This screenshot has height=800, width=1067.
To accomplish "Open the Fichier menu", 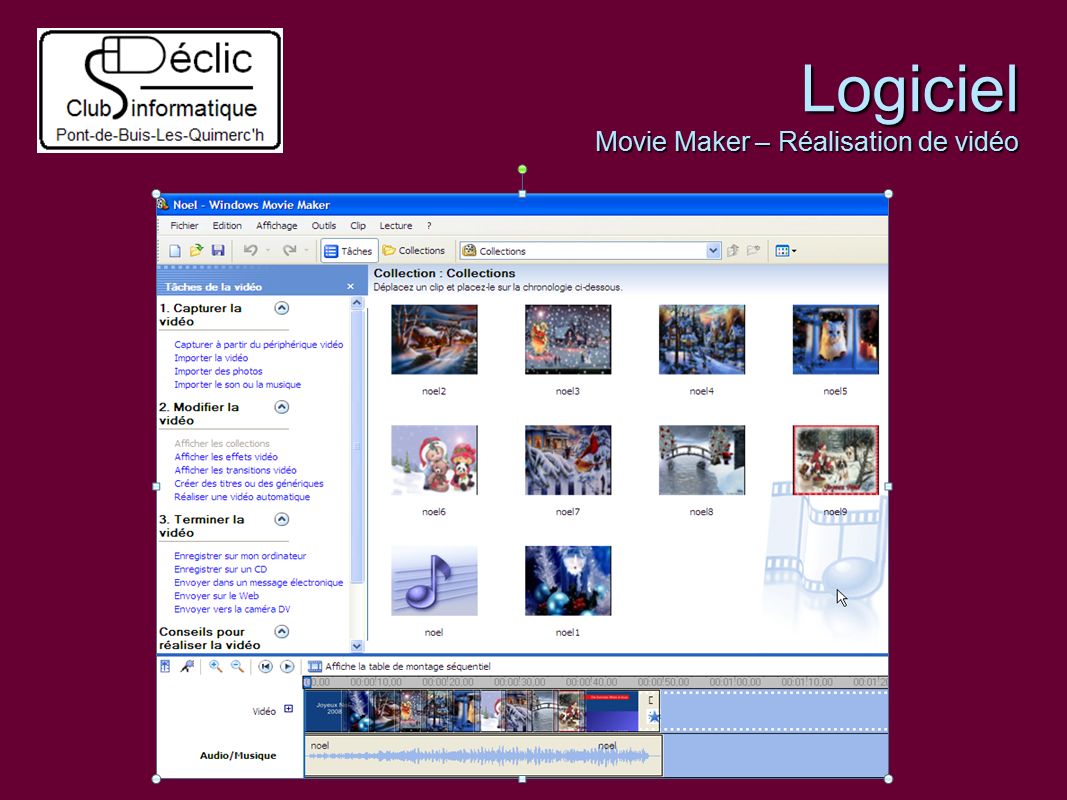I will click(x=184, y=226).
